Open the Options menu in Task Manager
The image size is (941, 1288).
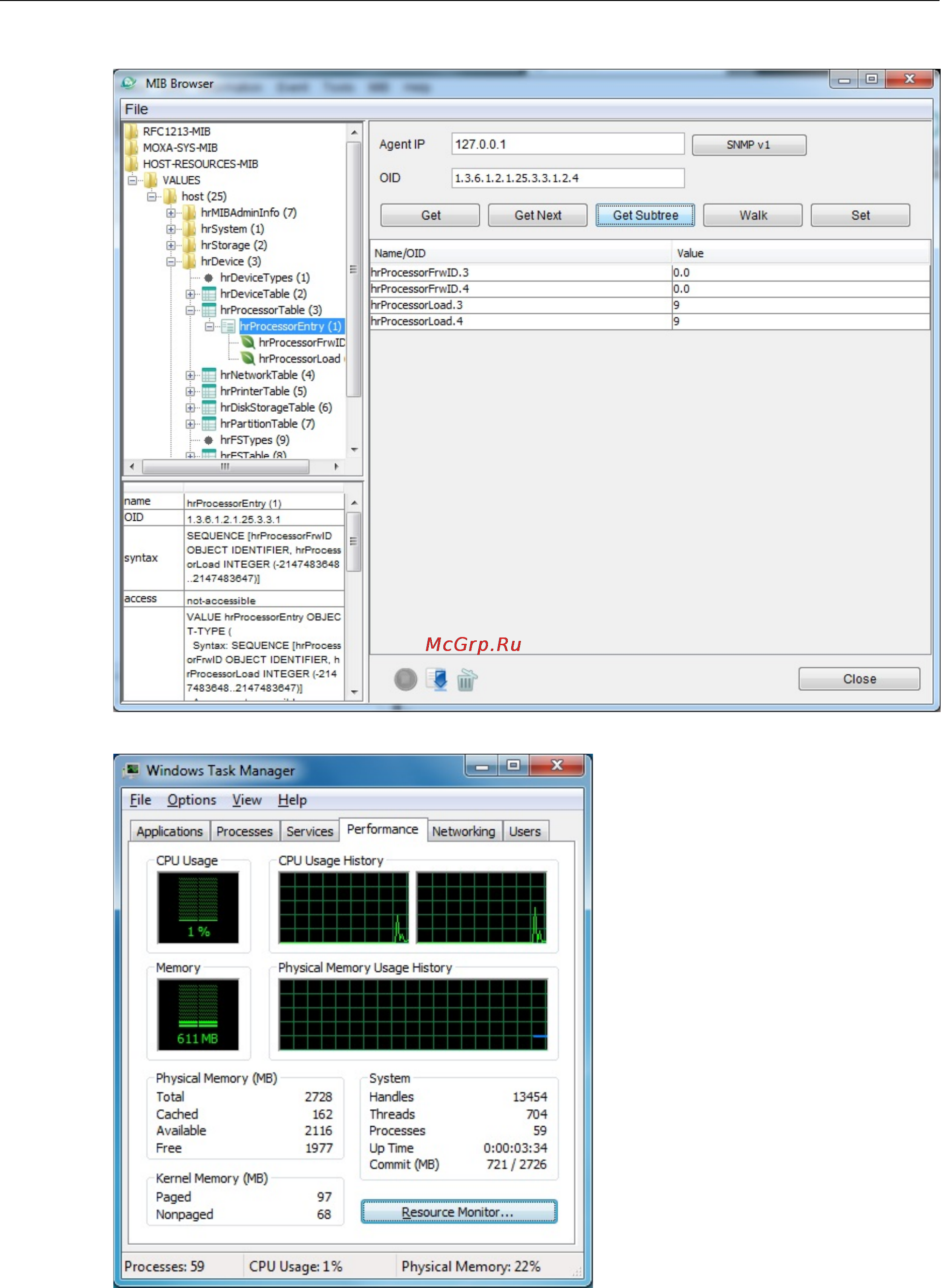(x=191, y=800)
